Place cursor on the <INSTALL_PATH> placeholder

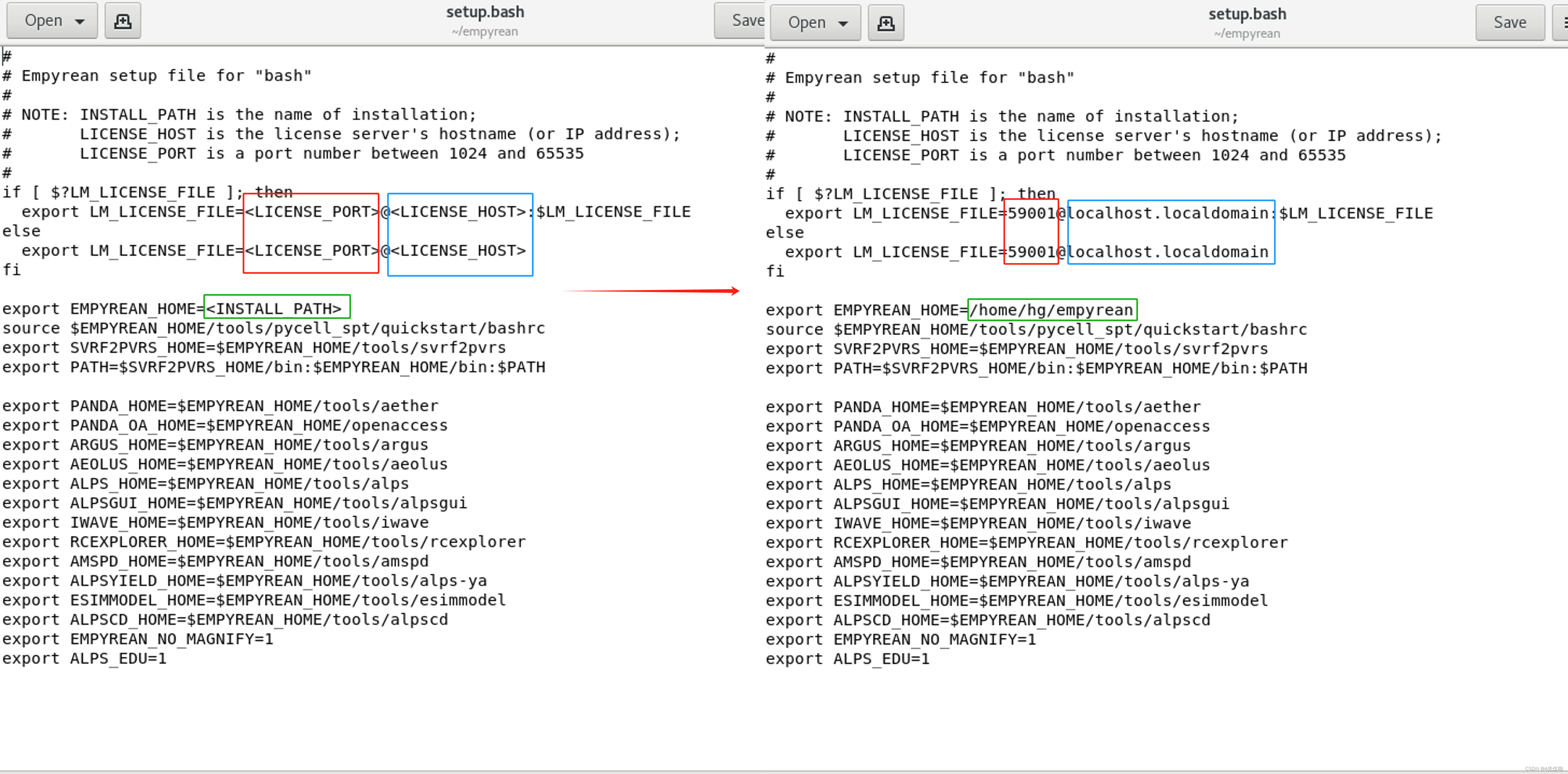click(273, 309)
